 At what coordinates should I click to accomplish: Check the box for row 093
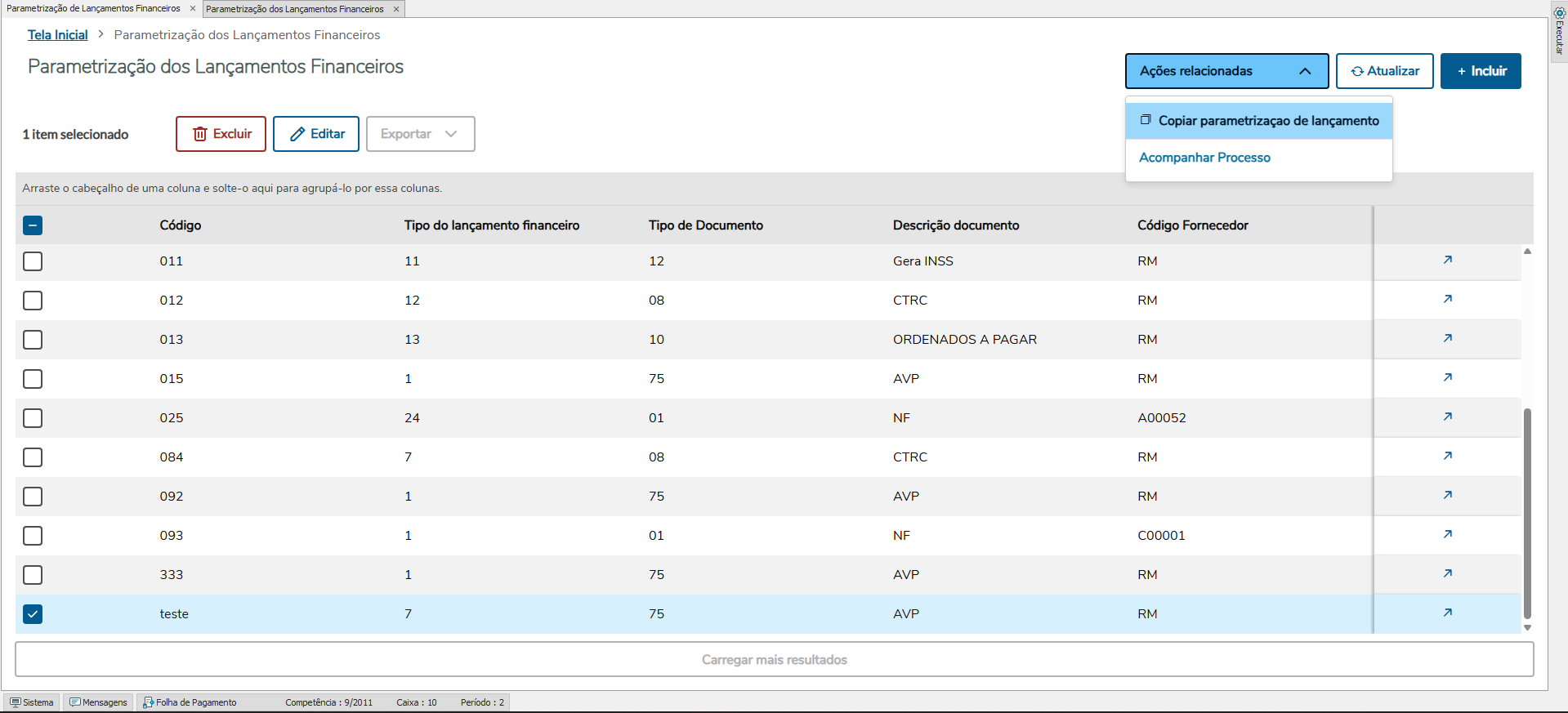point(33,536)
